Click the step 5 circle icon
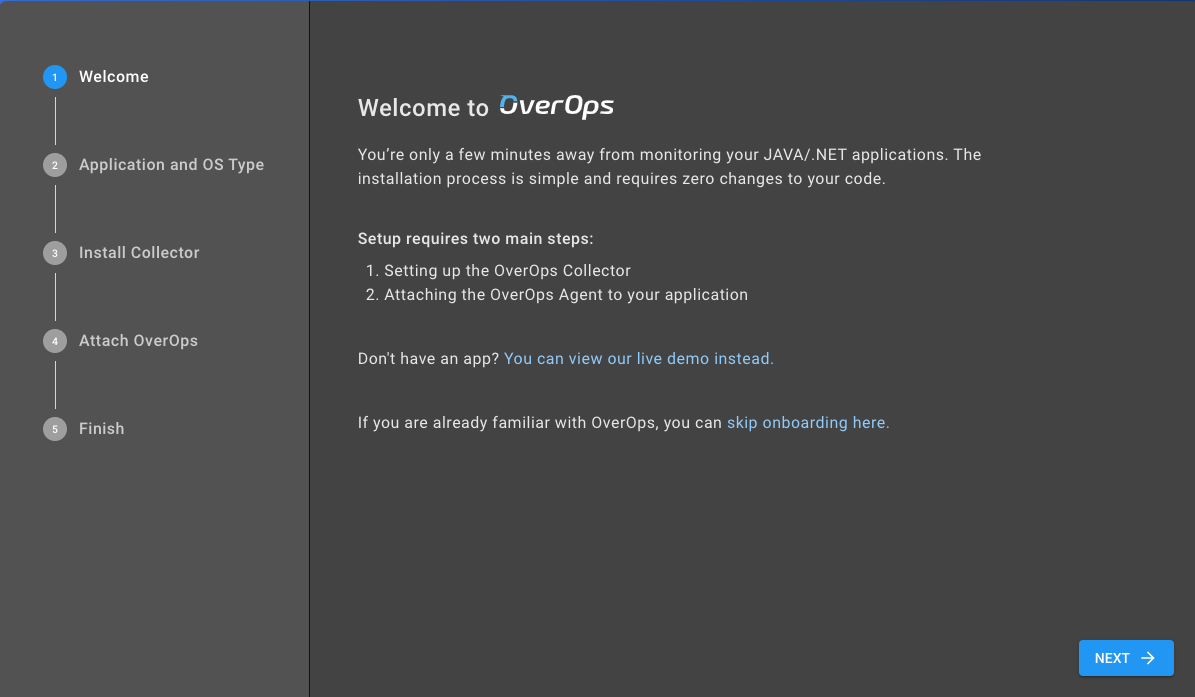Viewport: 1195px width, 697px height. (55, 429)
